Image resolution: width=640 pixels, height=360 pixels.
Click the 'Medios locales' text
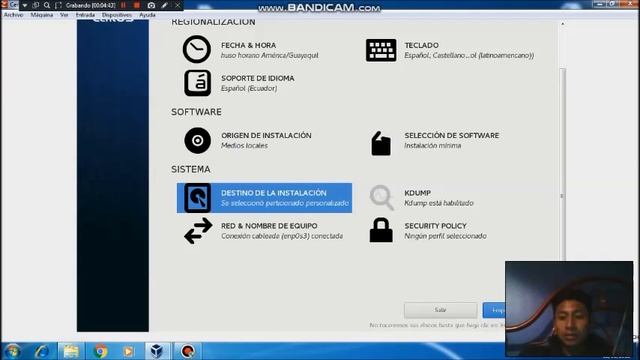244,146
